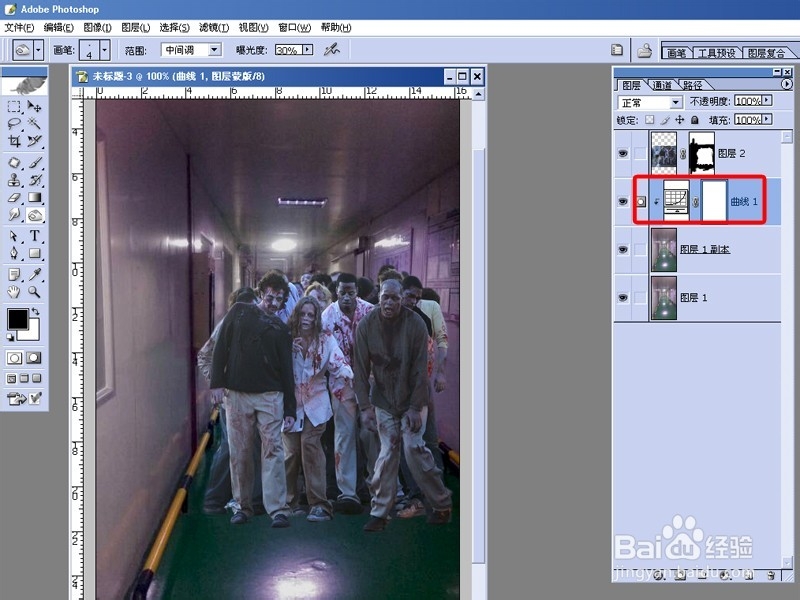This screenshot has height=600, width=800.
Task: Open the 填充 fill slider arrow
Action: pyautogui.click(x=767, y=119)
